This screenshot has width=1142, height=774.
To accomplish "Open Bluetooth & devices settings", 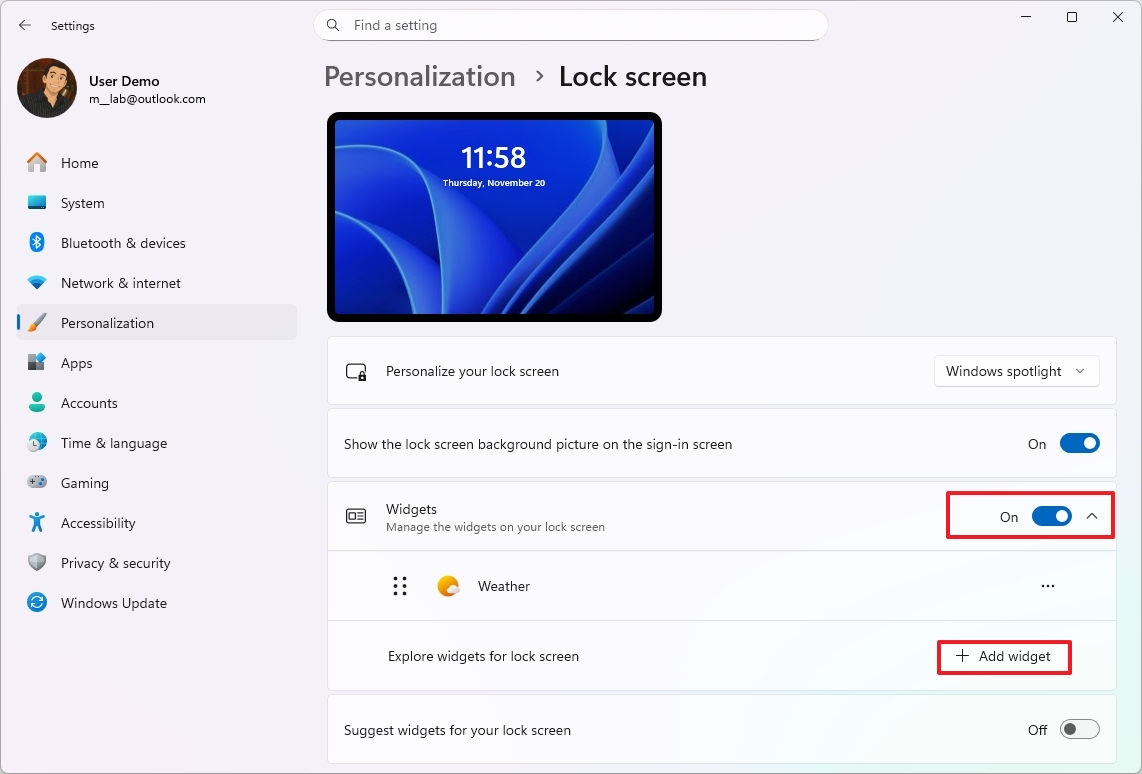I will coord(123,243).
